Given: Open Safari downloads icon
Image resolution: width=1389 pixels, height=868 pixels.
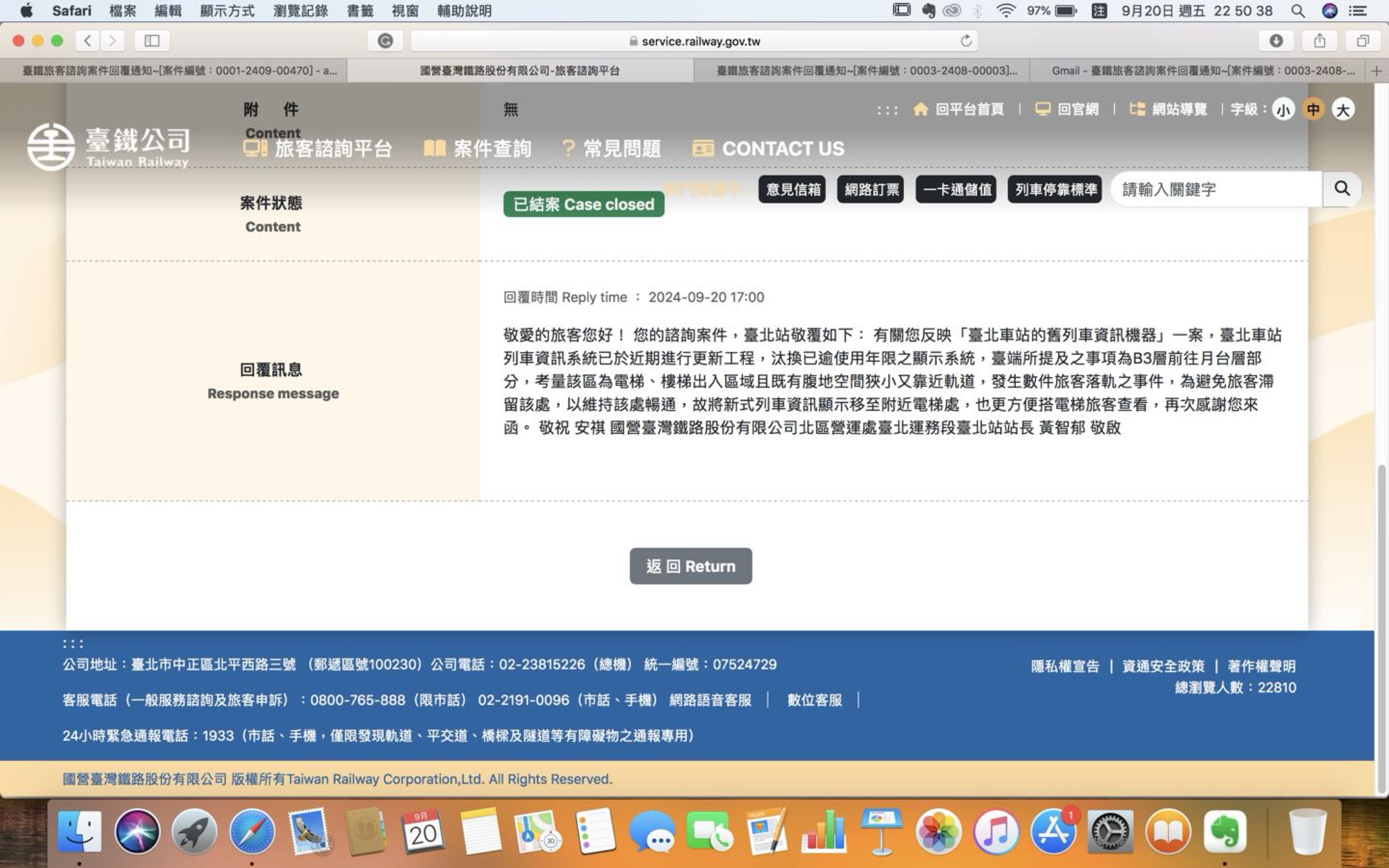Looking at the screenshot, I should 1276,41.
